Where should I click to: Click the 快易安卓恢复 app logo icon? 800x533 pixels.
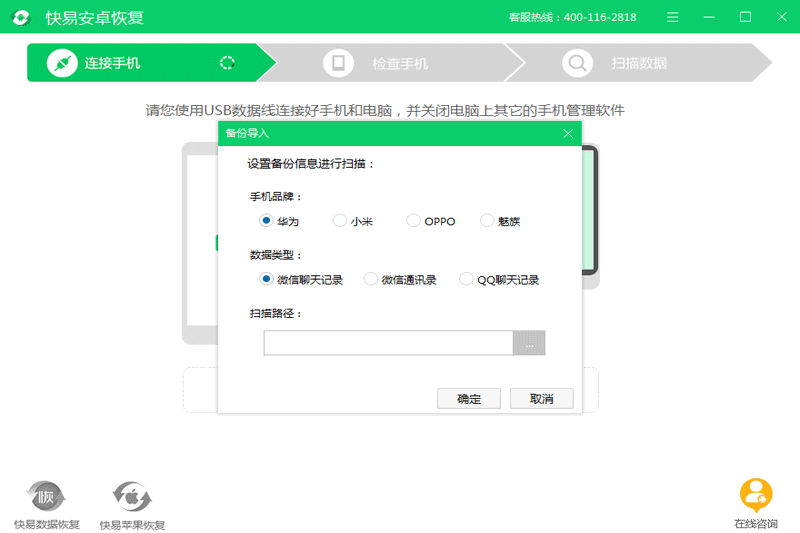tap(21, 18)
